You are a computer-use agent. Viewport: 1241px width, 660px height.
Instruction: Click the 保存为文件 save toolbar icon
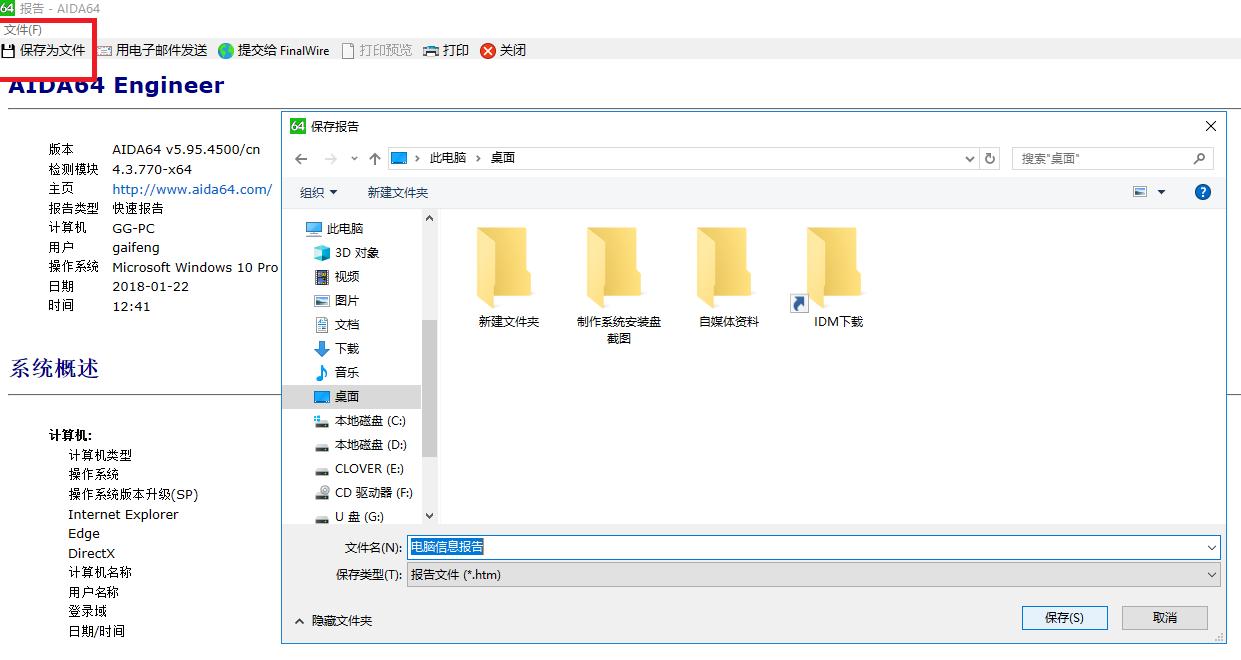10,50
